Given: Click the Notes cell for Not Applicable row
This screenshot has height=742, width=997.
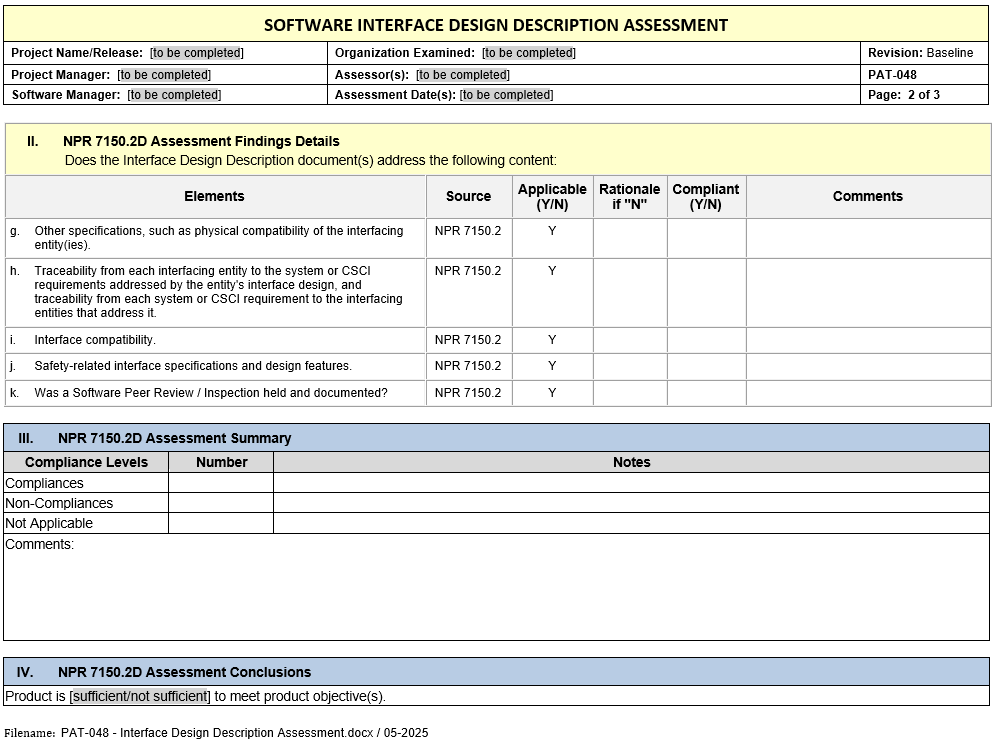Looking at the screenshot, I should coord(631,523).
